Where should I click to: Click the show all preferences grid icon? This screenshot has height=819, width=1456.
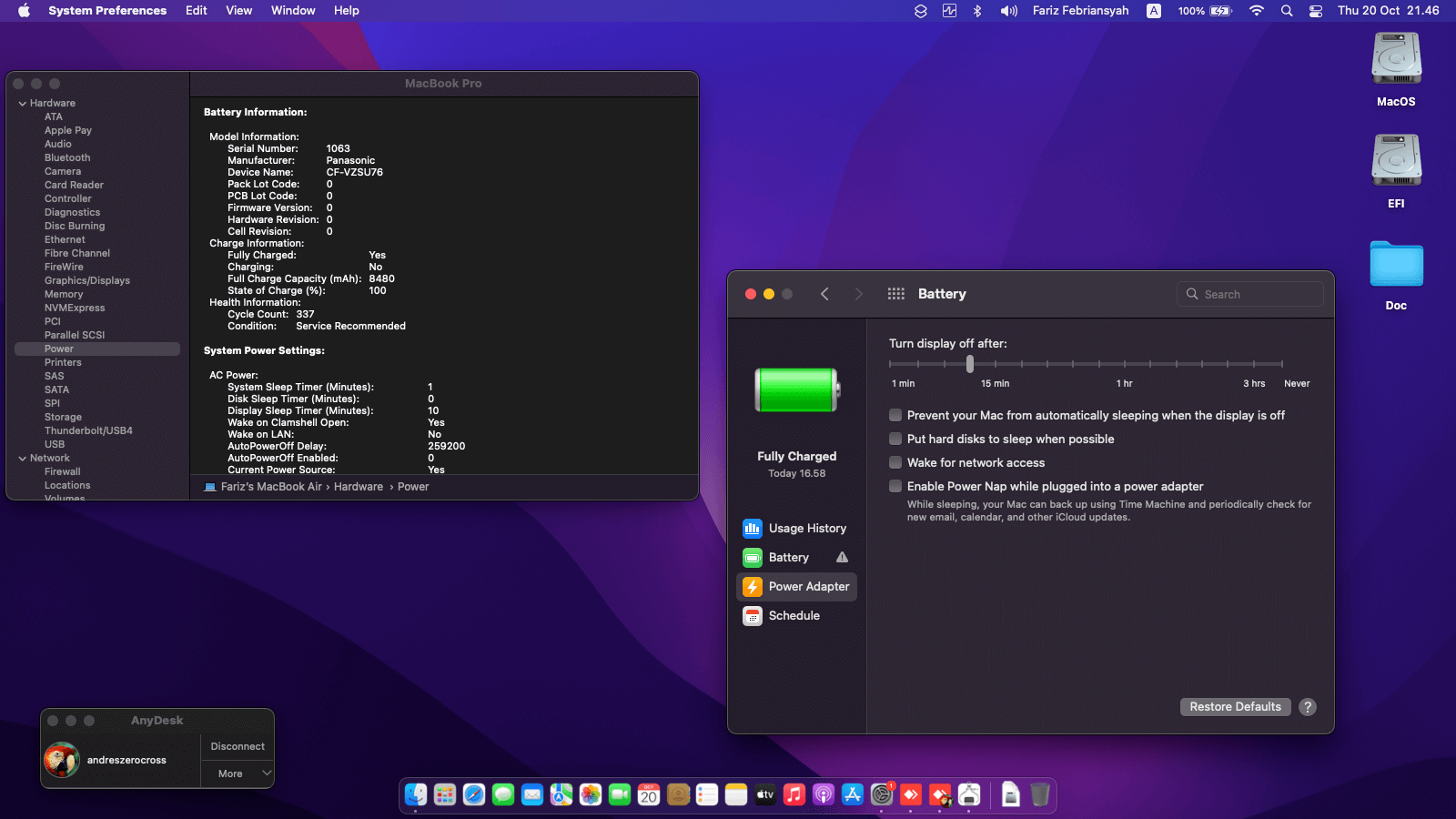click(x=895, y=294)
